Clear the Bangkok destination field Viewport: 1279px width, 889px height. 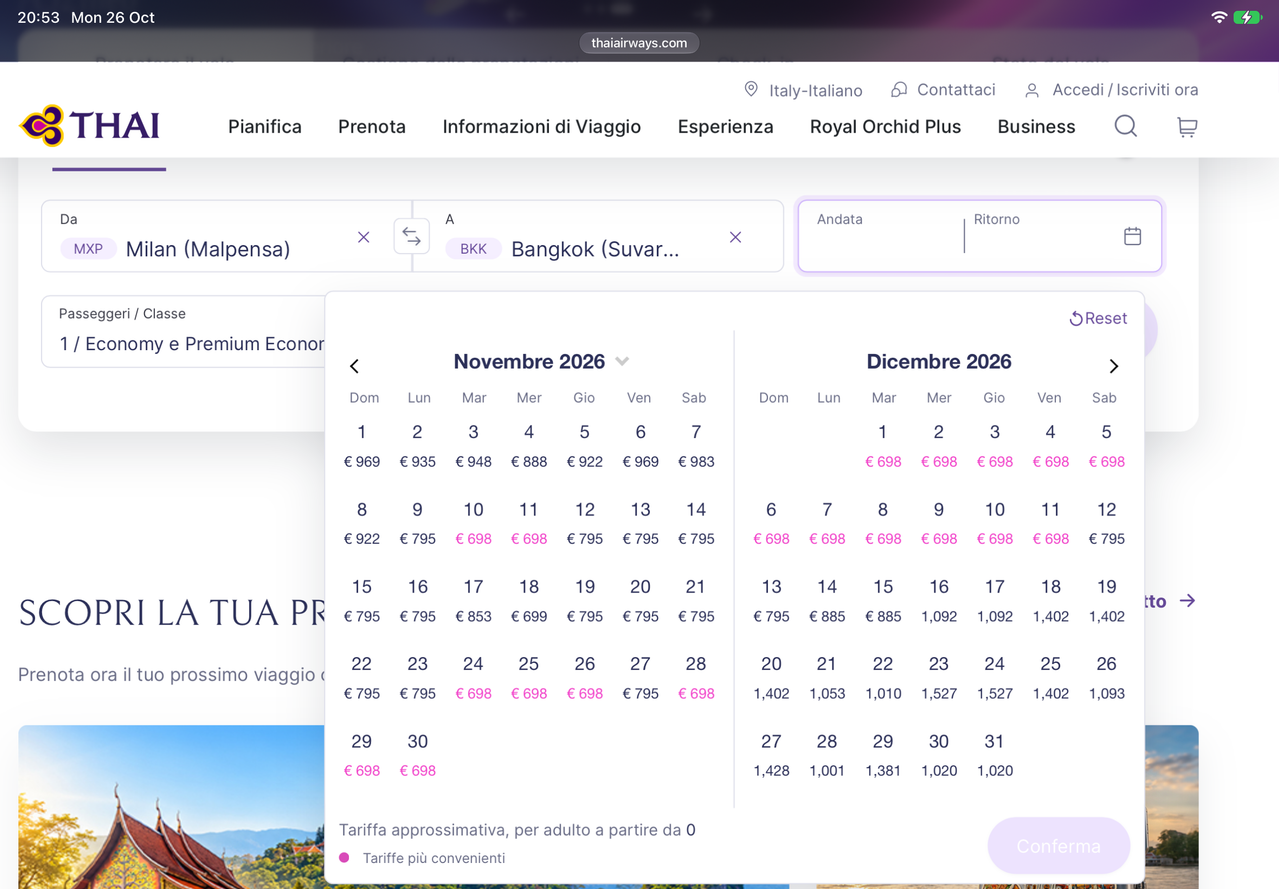click(735, 237)
